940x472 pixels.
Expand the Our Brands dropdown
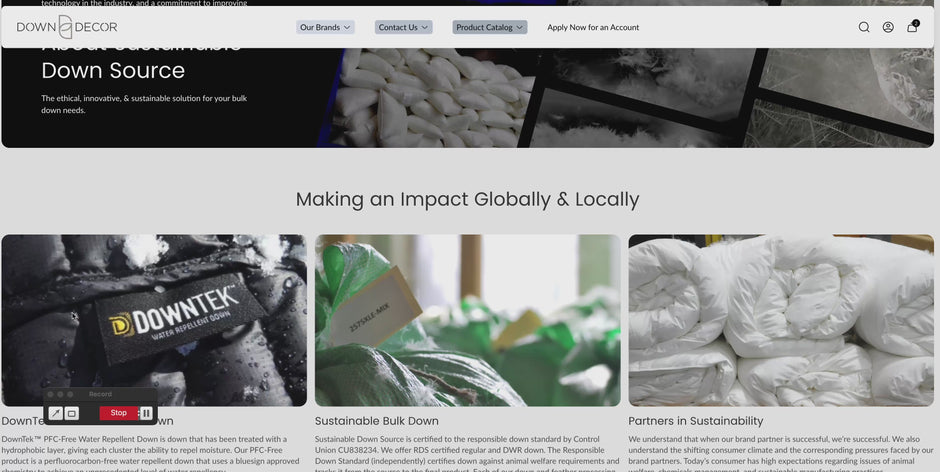[325, 27]
